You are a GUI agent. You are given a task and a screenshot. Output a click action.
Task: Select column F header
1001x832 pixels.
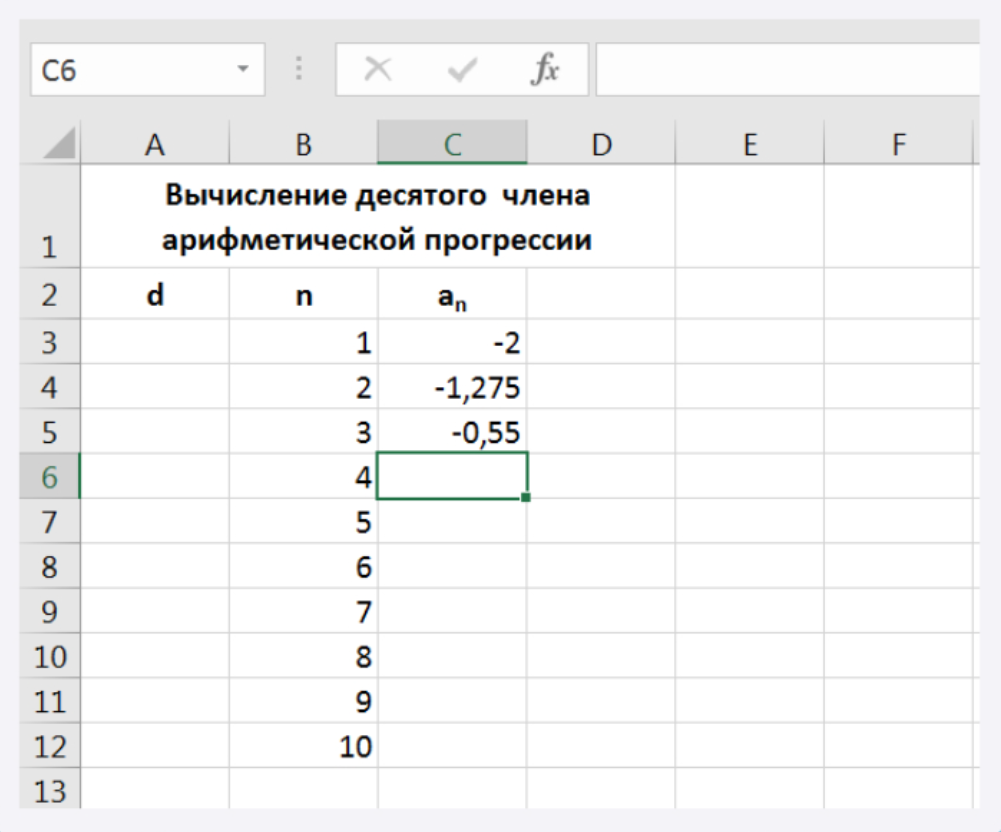pyautogui.click(x=897, y=146)
